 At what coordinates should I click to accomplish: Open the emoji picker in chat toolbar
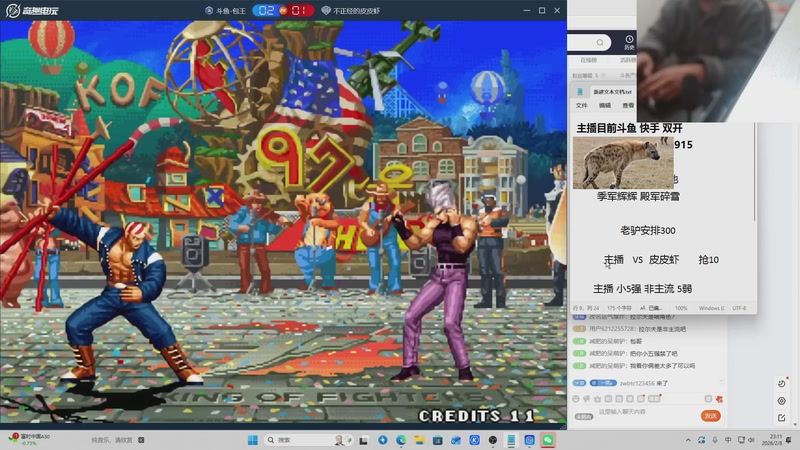[576, 398]
